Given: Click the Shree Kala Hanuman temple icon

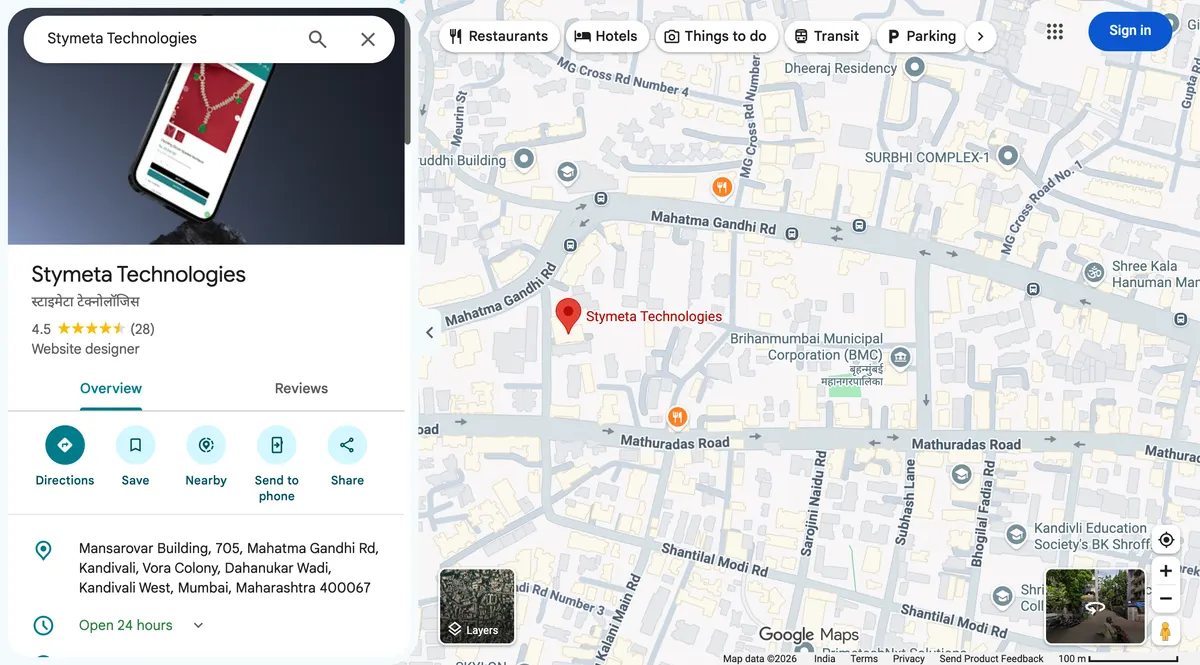Looking at the screenshot, I should 1095,271.
